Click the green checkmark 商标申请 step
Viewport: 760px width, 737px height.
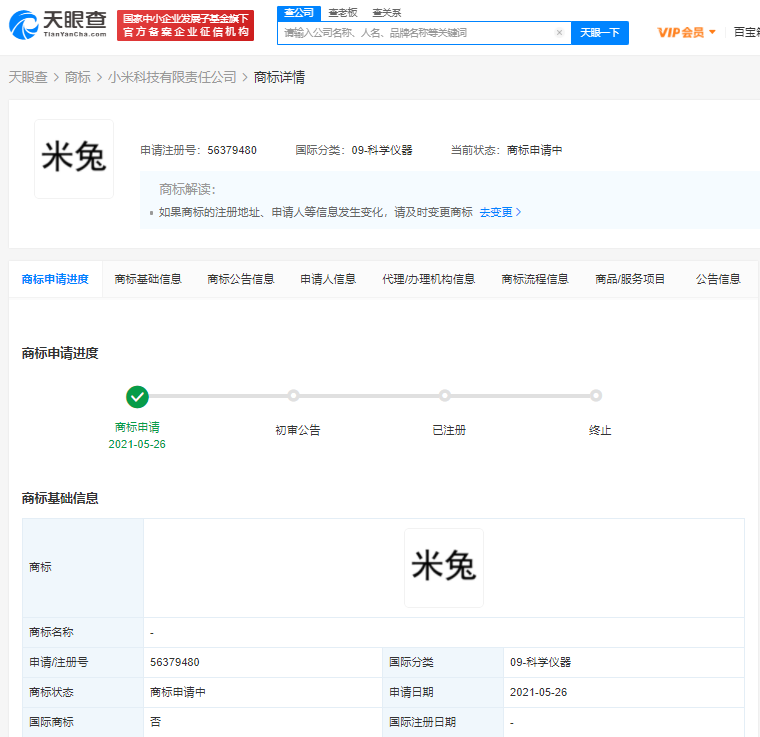[138, 396]
